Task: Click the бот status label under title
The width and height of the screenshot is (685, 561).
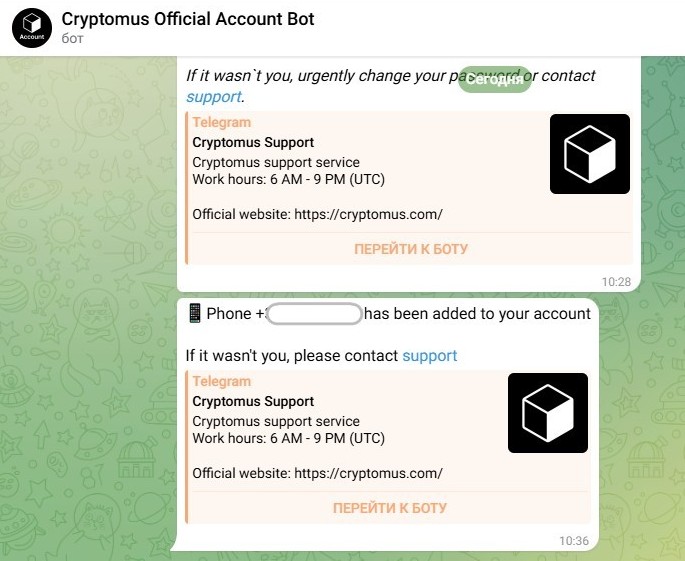Action: pos(73,39)
